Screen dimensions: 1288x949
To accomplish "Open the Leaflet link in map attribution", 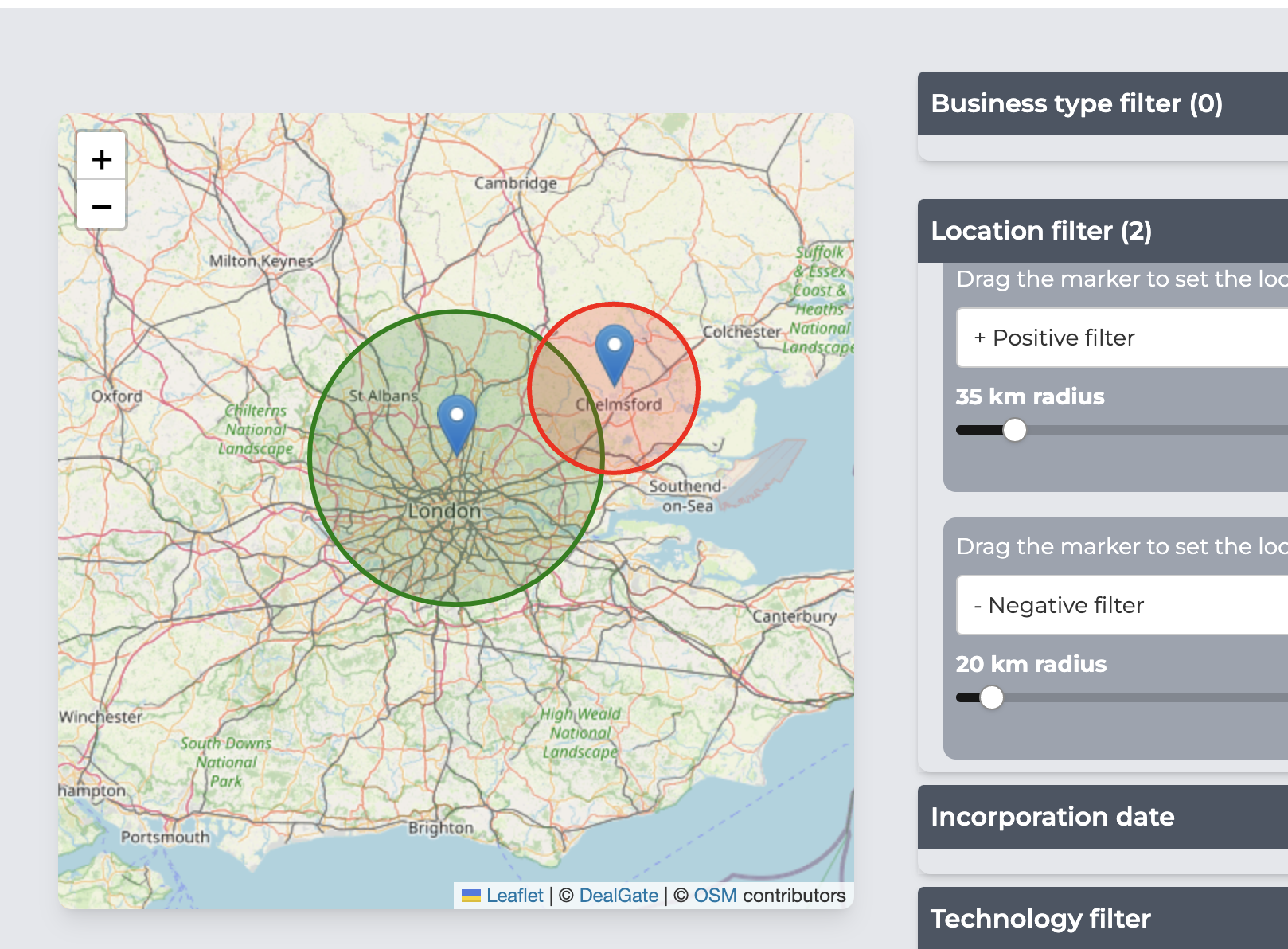I will (514, 896).
